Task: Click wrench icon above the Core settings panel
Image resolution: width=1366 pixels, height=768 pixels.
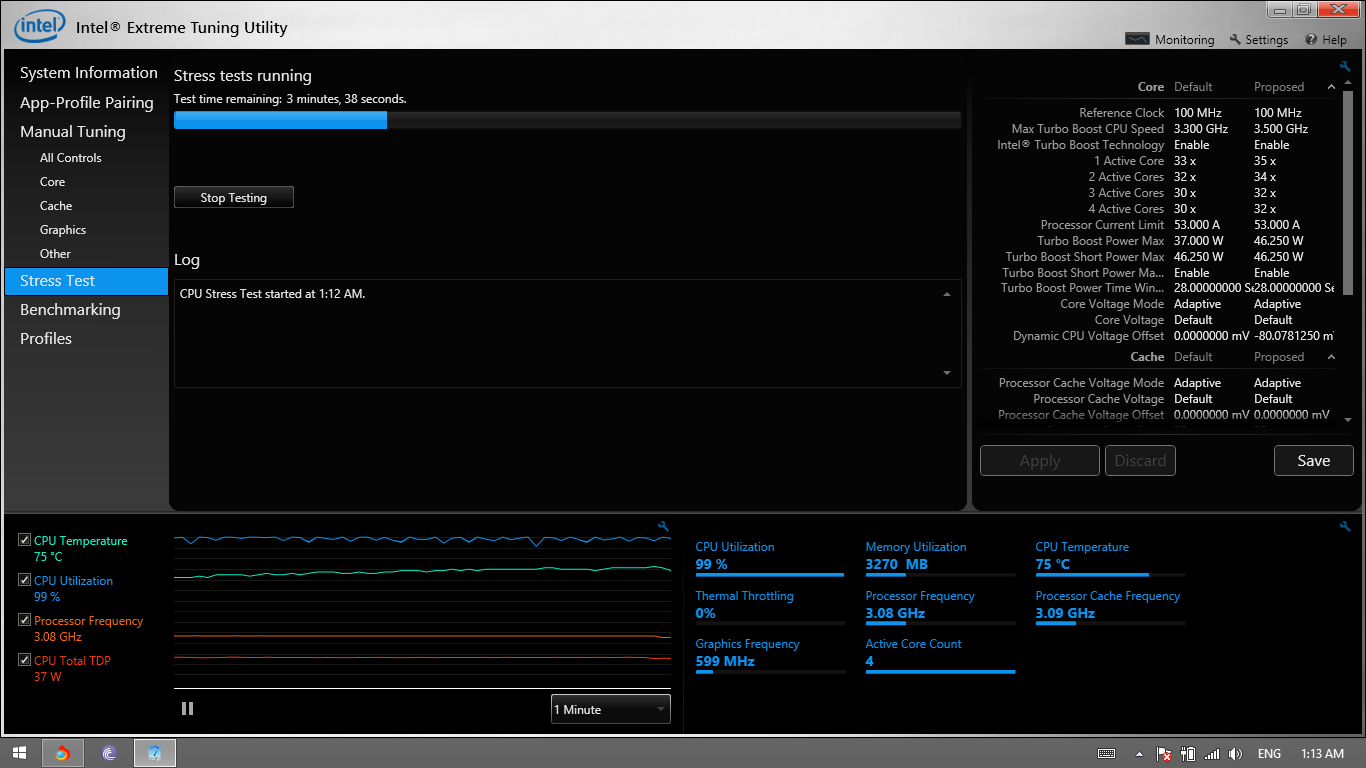Action: pyautogui.click(x=1345, y=67)
